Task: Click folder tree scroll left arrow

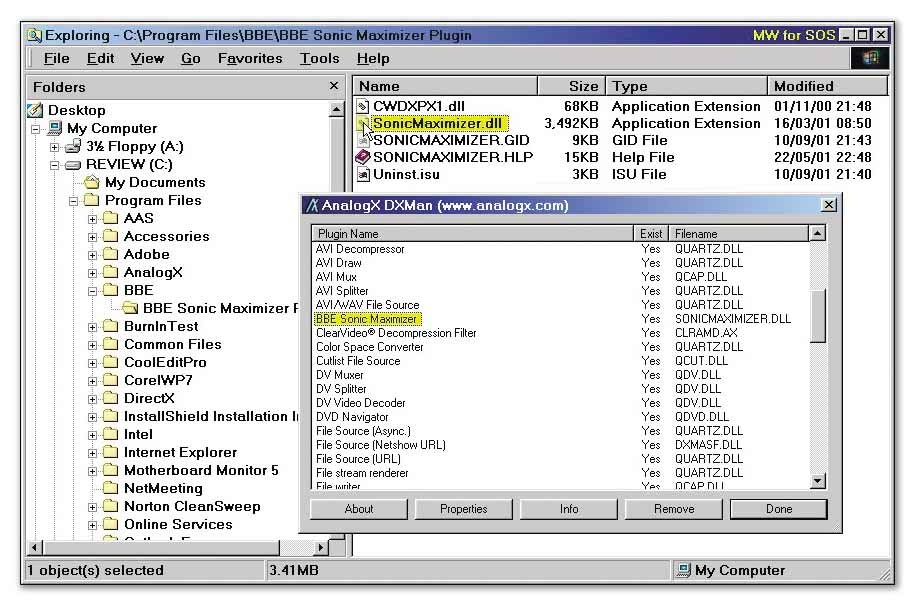Action: coord(35,547)
